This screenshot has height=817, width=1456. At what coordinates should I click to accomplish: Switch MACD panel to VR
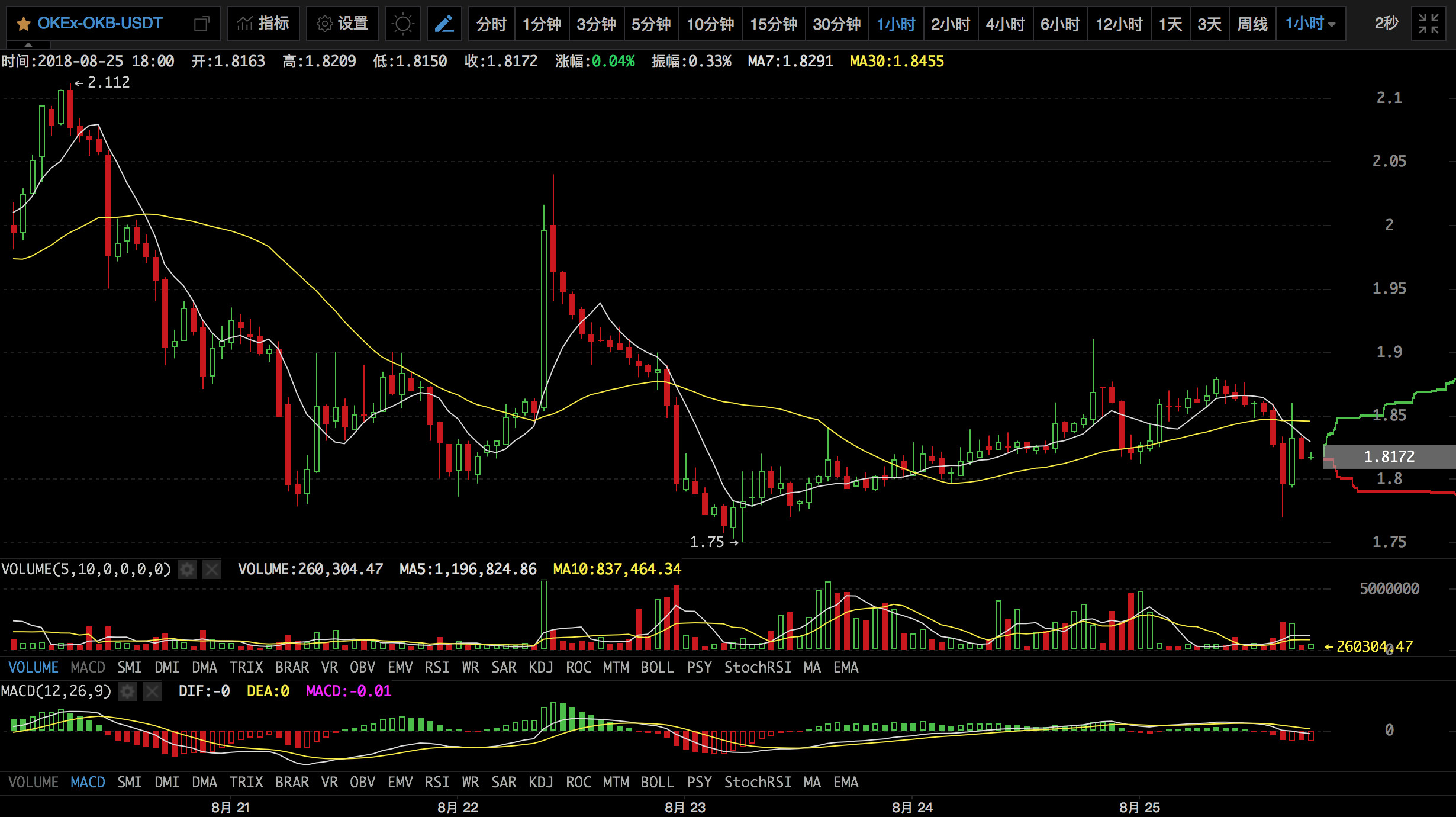click(330, 782)
